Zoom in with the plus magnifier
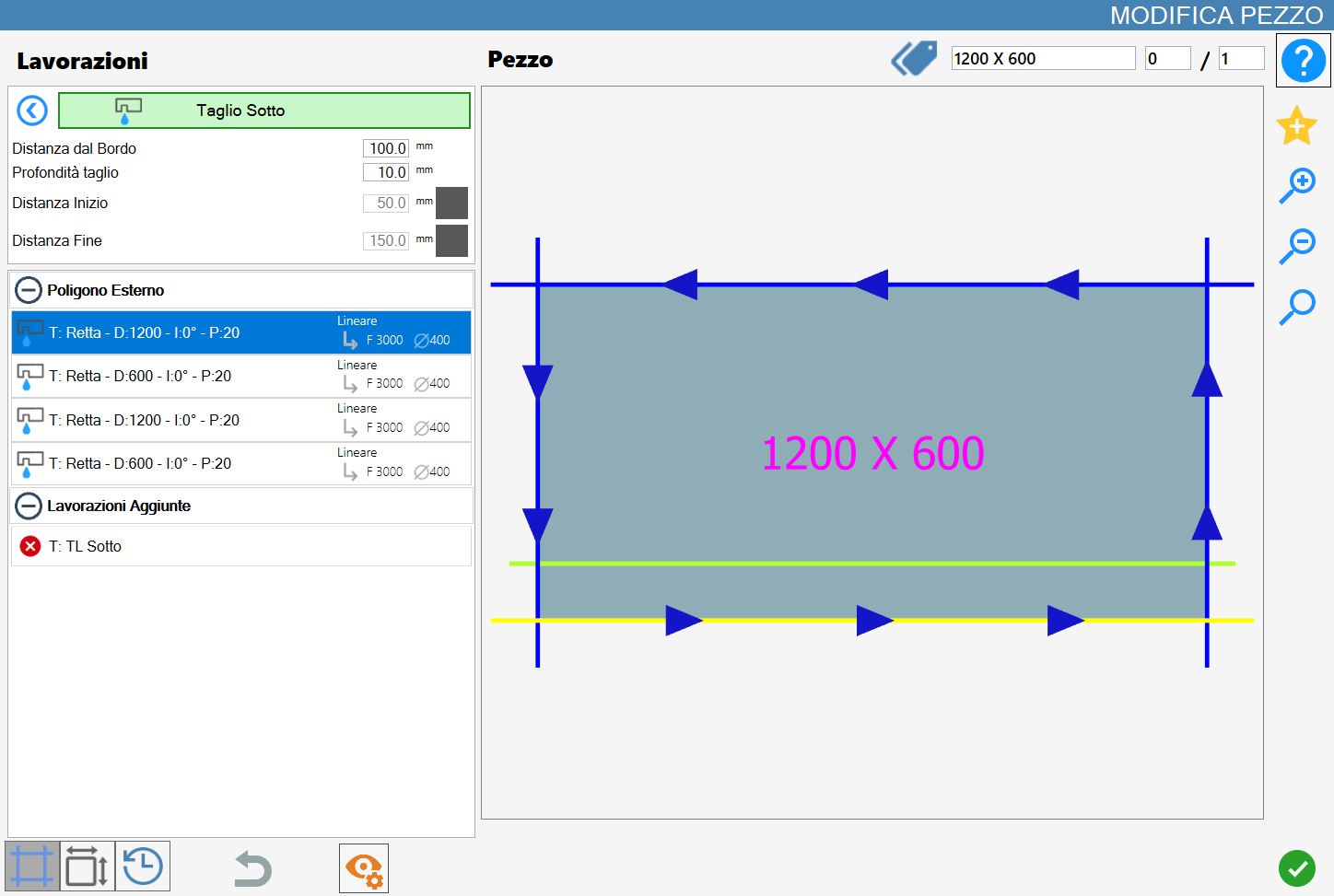Viewport: 1334px width, 896px height. [1297, 185]
